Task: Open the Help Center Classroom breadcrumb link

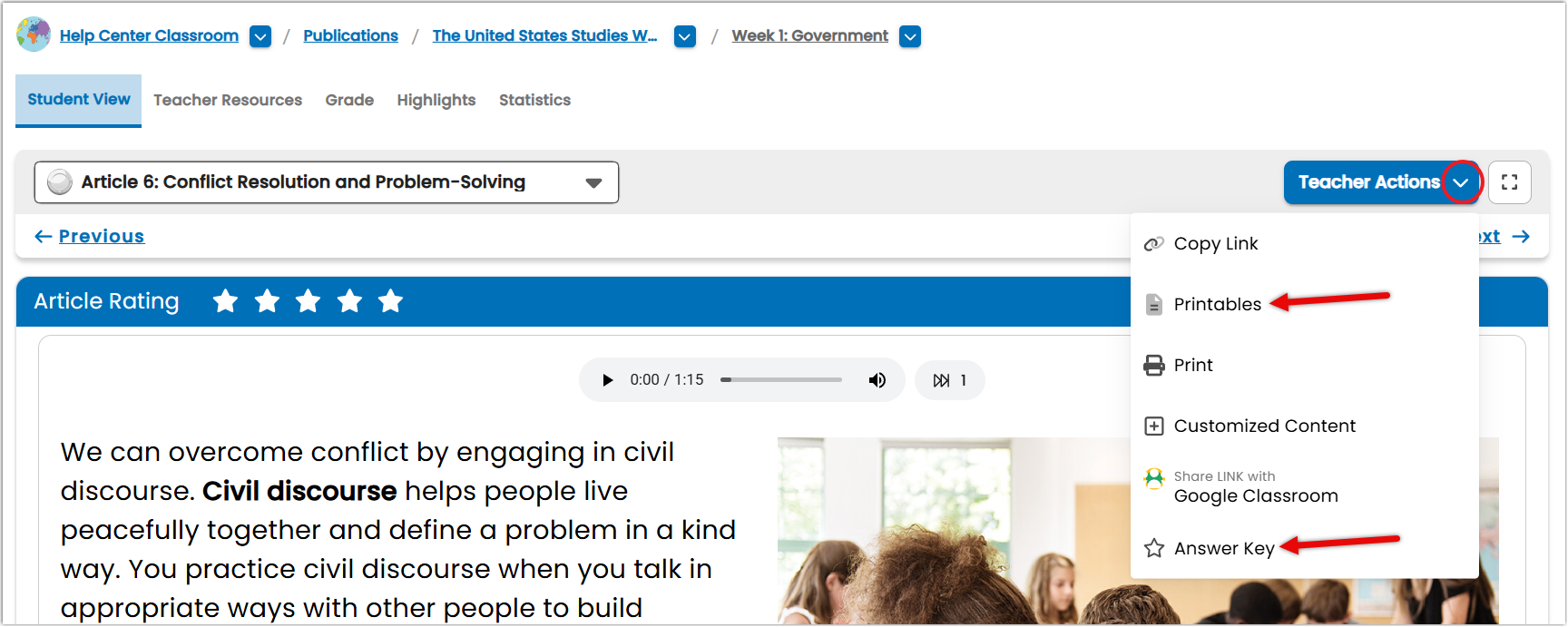Action: coord(149,35)
